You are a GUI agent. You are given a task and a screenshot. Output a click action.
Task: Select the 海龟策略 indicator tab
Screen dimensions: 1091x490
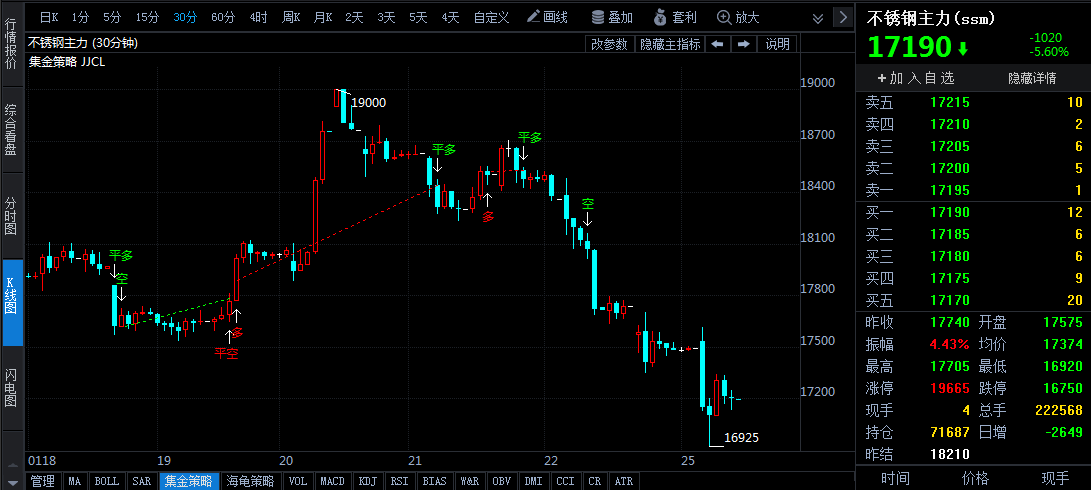coord(250,481)
